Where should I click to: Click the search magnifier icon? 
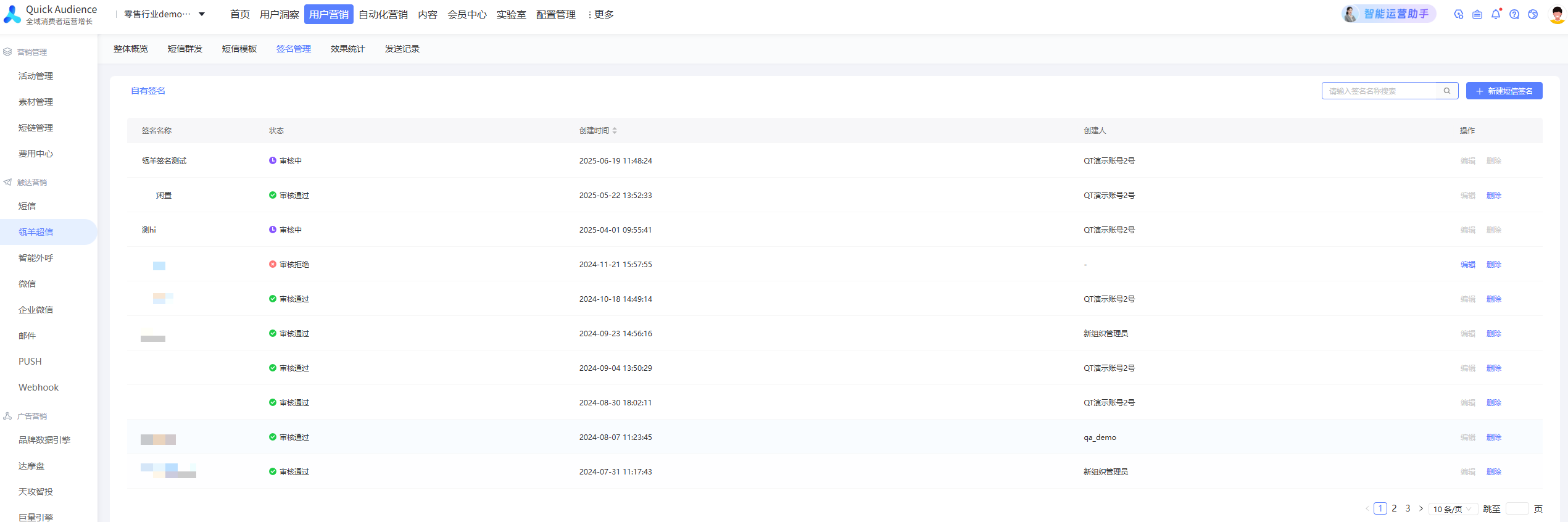click(1447, 91)
